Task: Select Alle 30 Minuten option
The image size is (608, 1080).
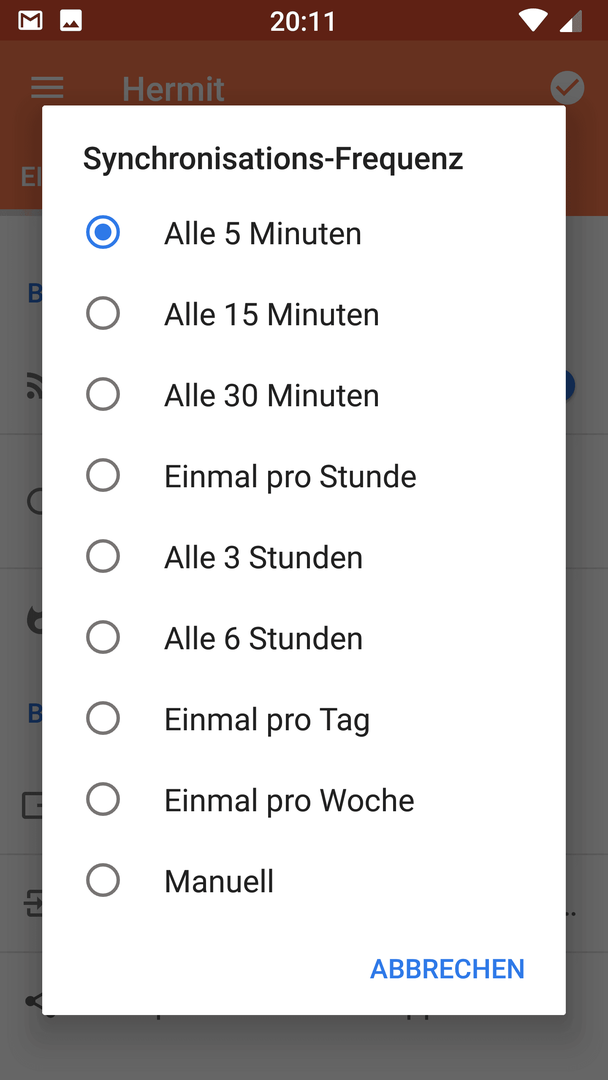Action: [x=304, y=395]
